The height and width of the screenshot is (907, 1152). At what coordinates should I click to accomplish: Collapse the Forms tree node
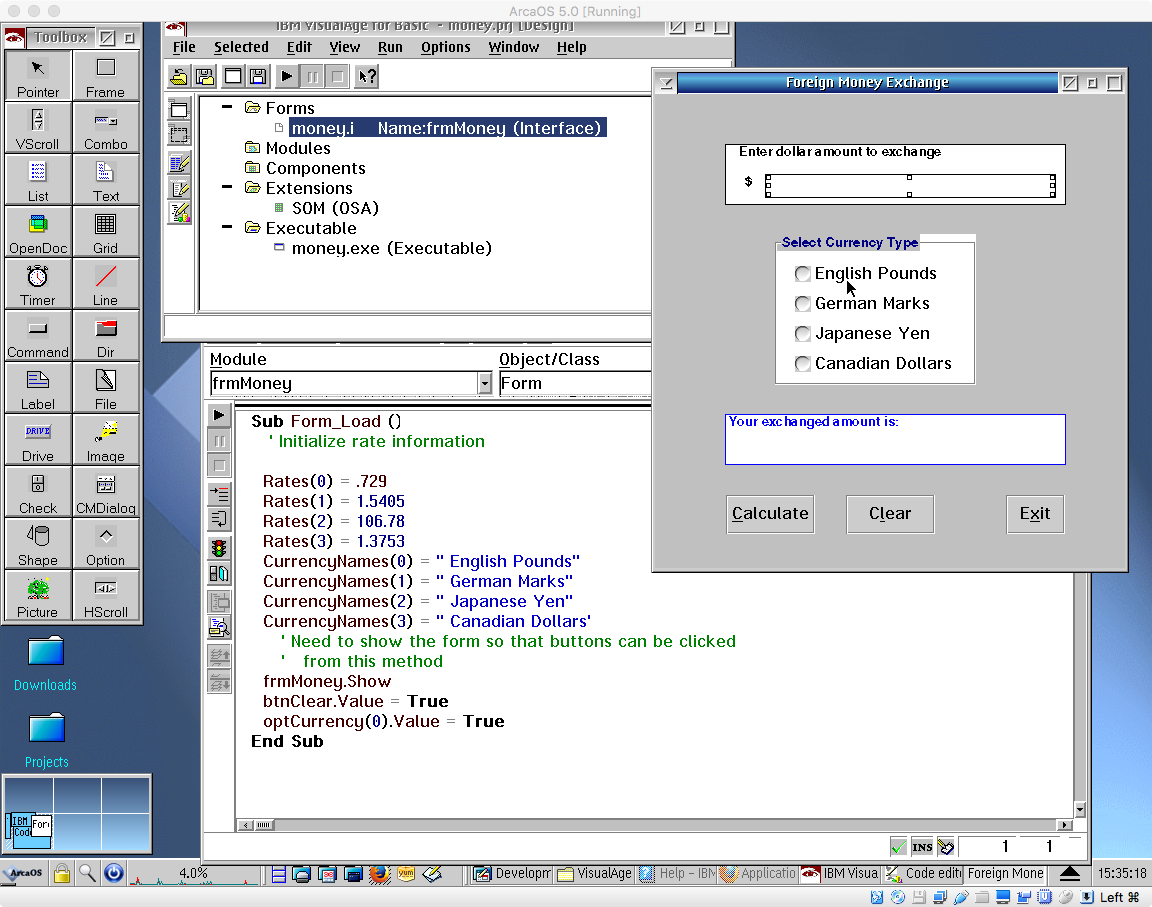pos(227,107)
